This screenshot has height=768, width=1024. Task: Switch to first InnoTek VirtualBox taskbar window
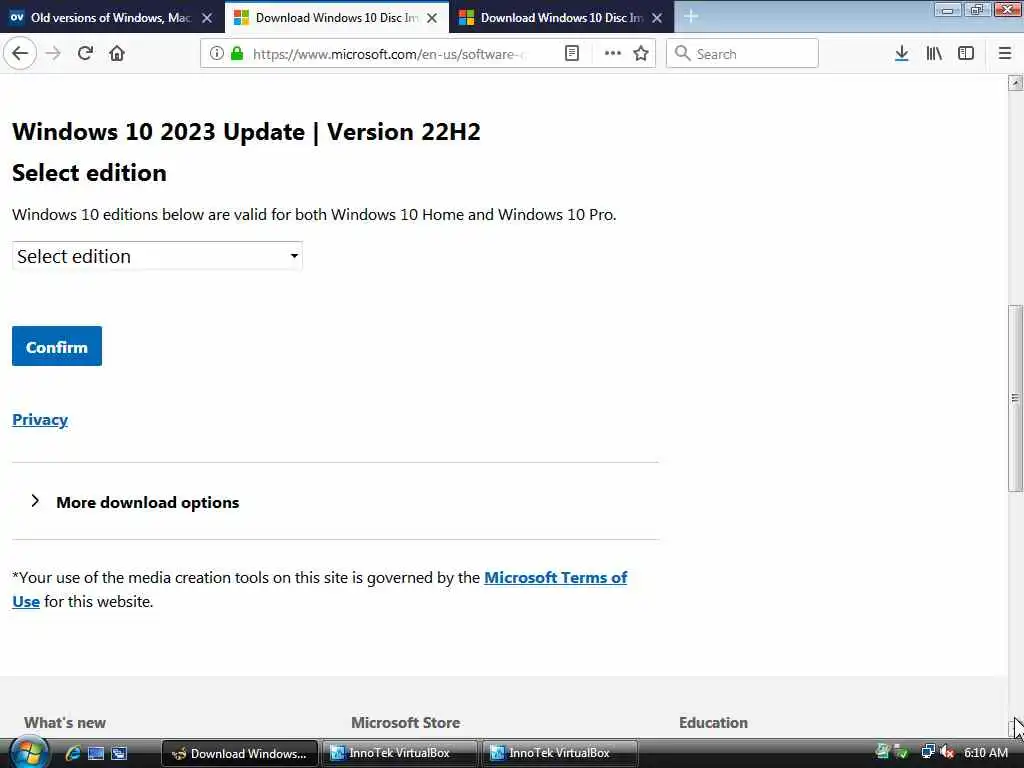coord(399,753)
